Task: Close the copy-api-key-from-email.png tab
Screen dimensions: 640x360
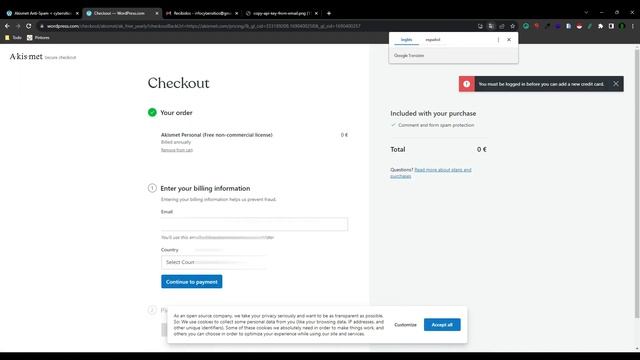Action: (316, 13)
